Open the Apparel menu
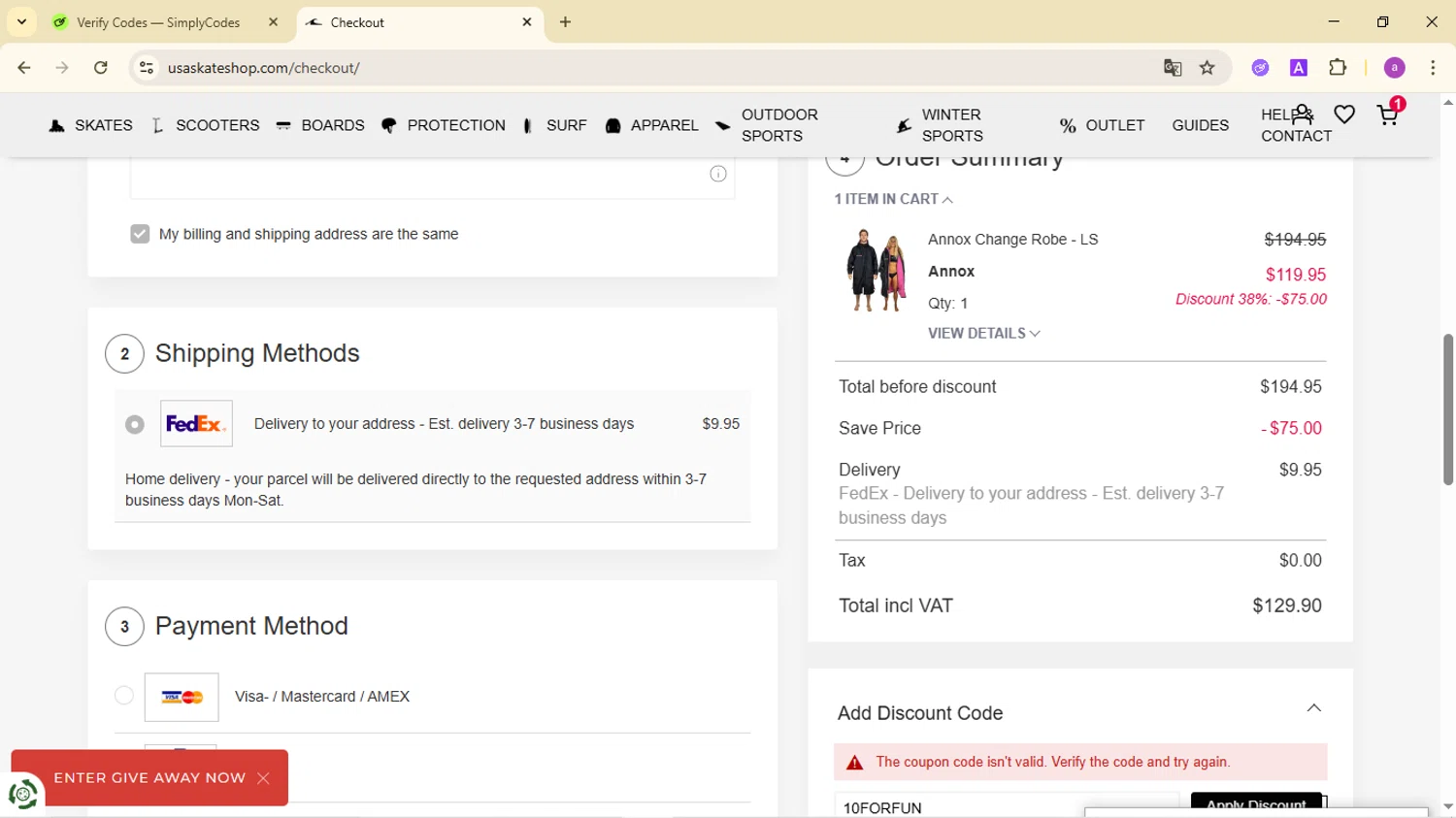The height and width of the screenshot is (818, 1456). tap(652, 125)
